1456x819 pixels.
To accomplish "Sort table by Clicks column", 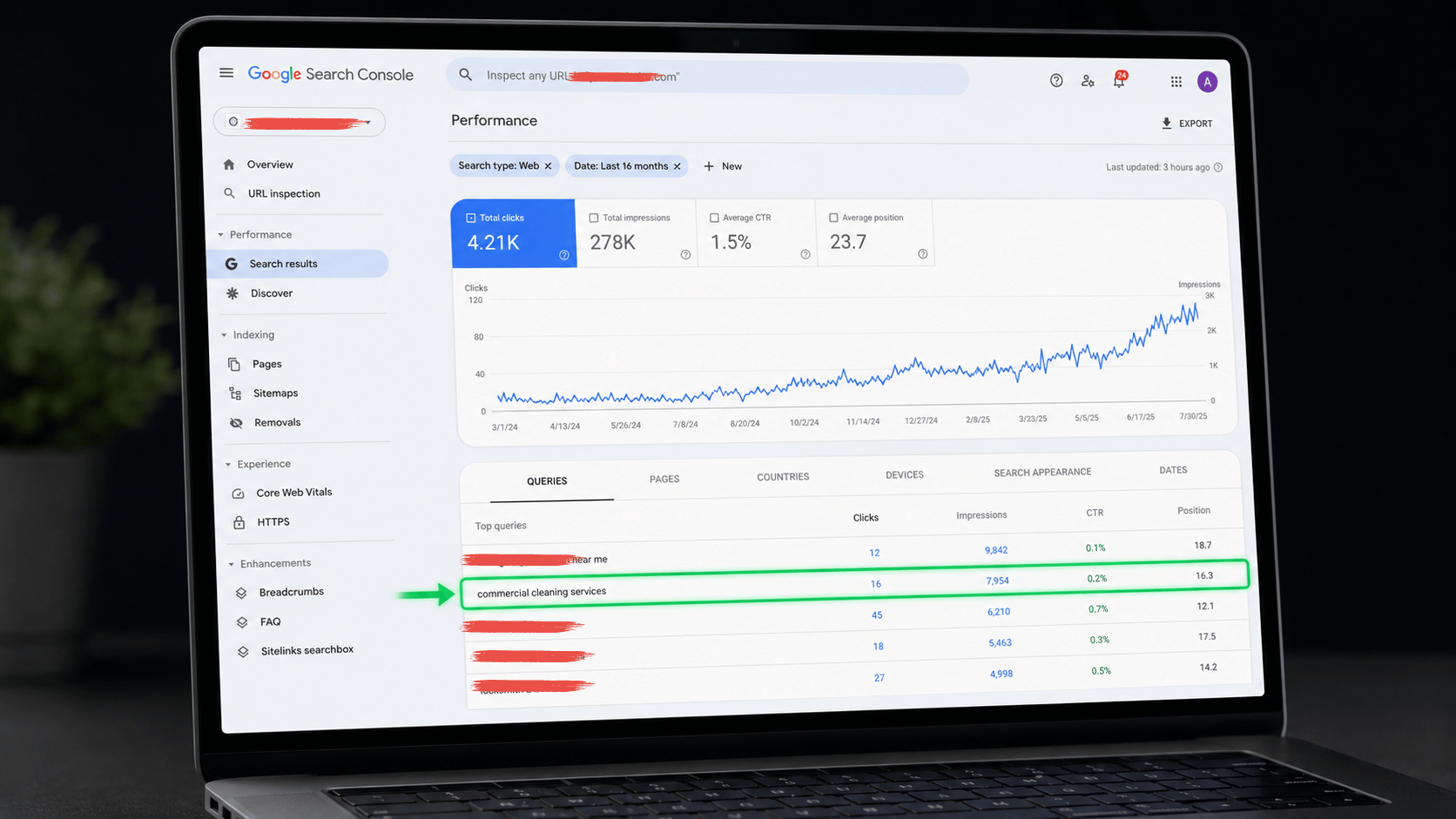I will [866, 518].
